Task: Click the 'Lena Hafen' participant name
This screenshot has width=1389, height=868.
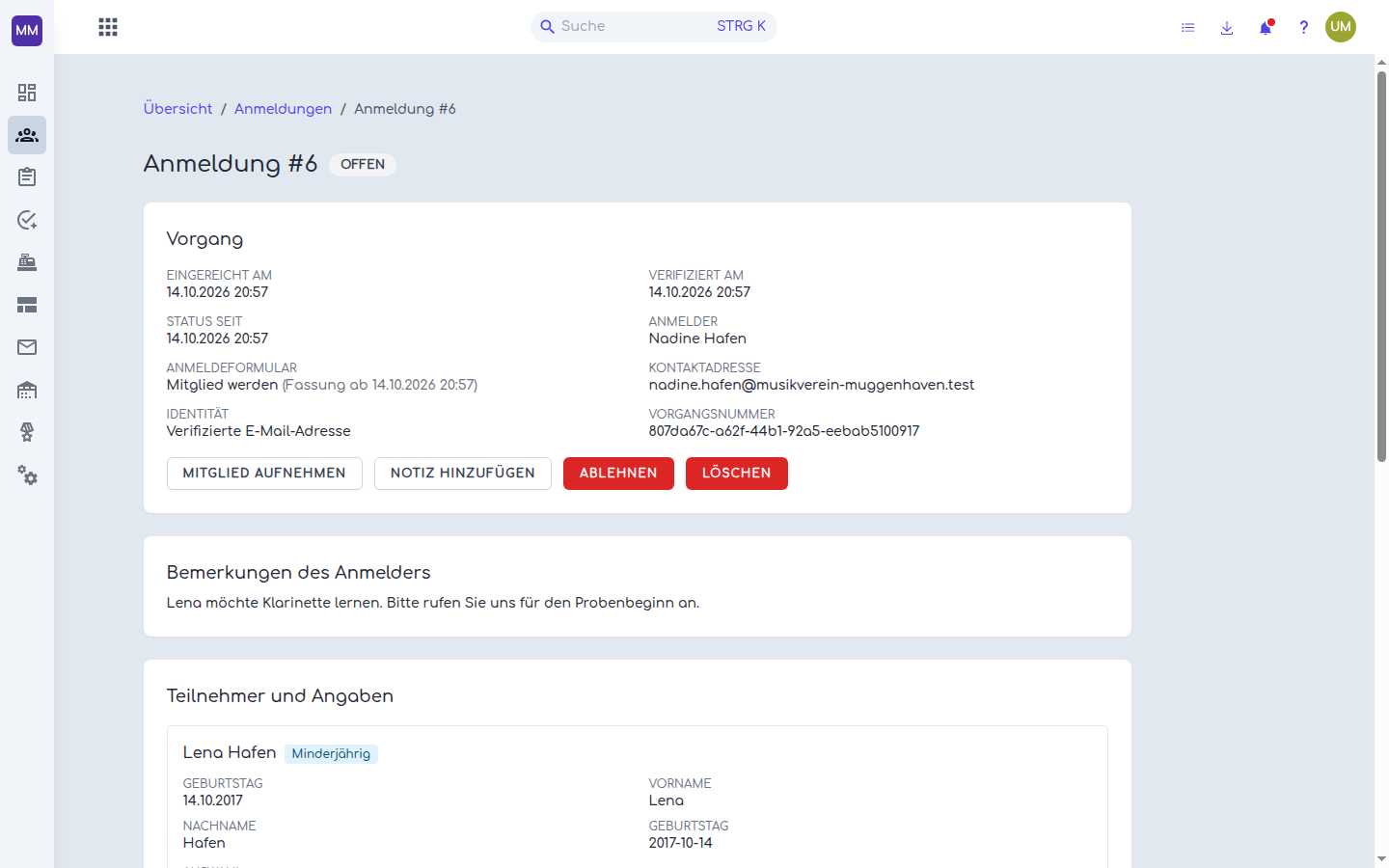Action: coord(230,752)
